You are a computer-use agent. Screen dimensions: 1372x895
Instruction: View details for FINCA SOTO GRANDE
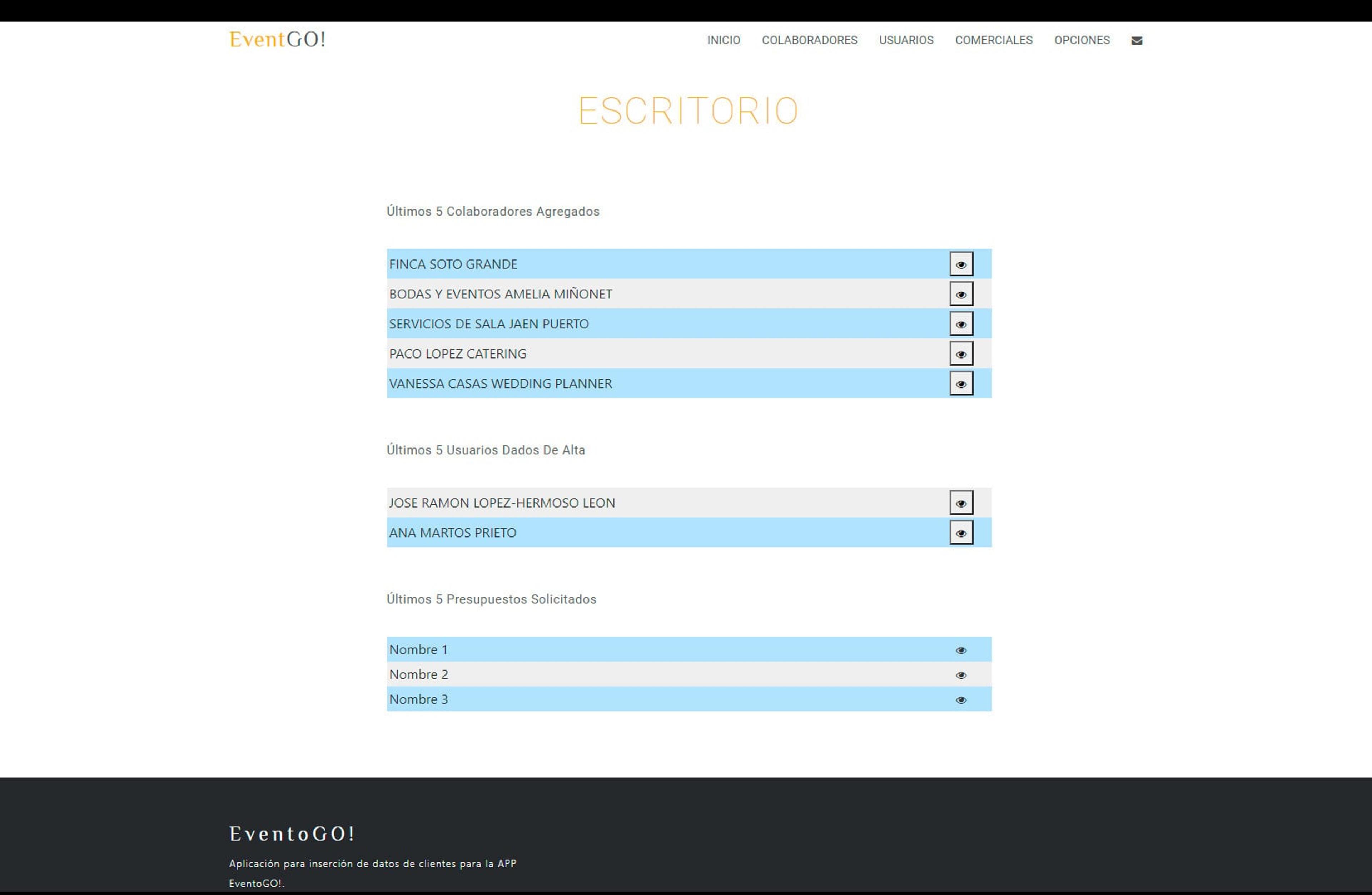pyautogui.click(x=961, y=264)
